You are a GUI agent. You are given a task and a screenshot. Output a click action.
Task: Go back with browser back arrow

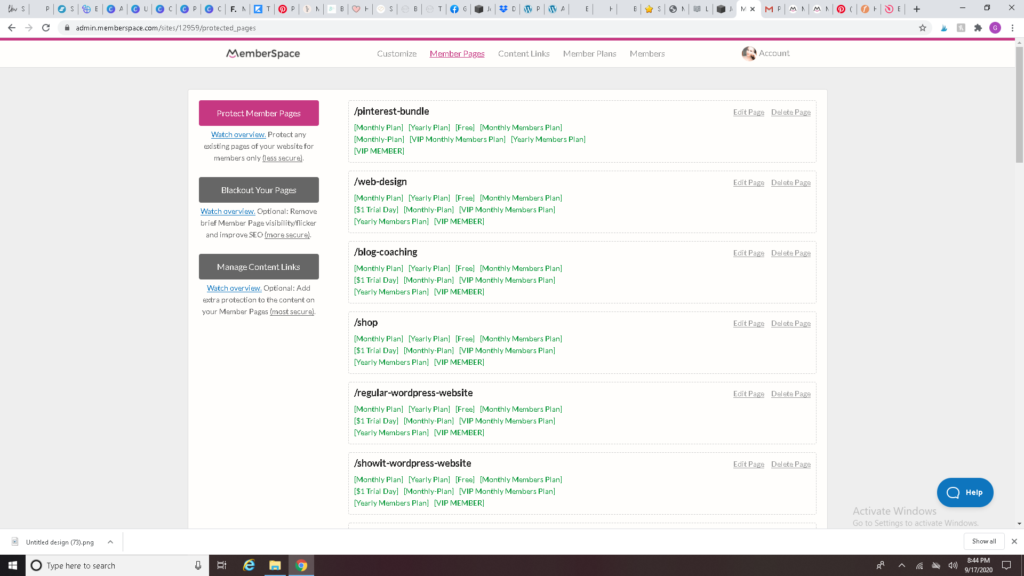(x=11, y=27)
